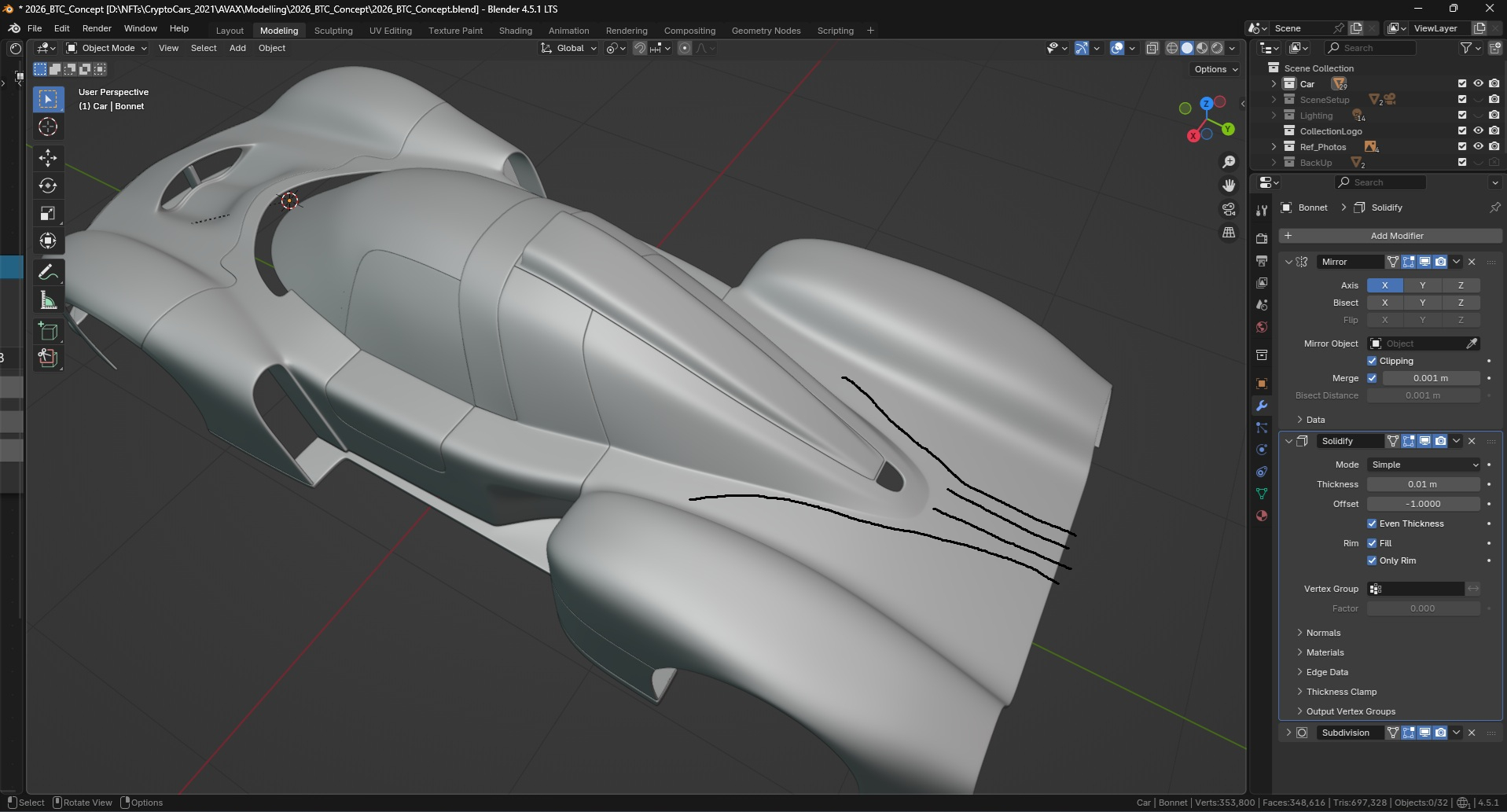Toggle camera view icon in viewport

coord(1229,209)
